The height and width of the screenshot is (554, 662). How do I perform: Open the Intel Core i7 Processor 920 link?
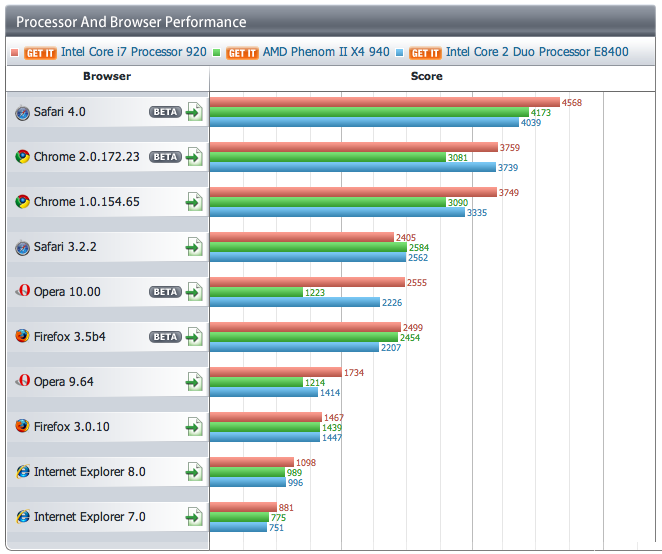[134, 52]
